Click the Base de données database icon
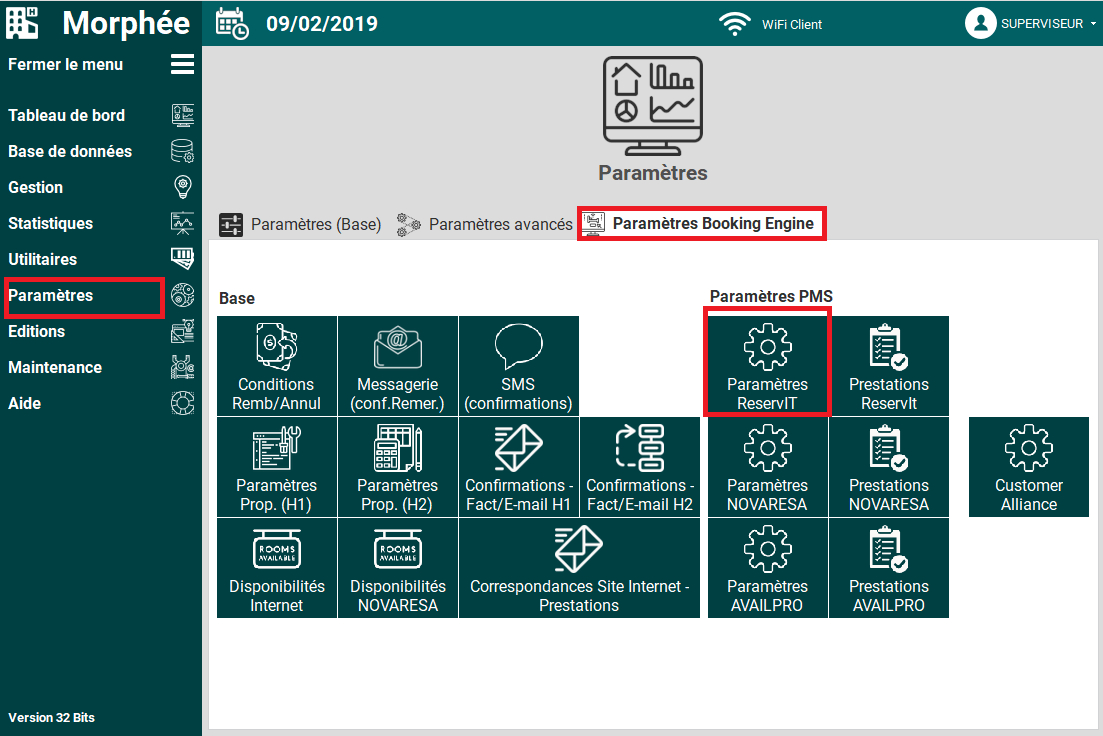The image size is (1103, 736). (183, 151)
